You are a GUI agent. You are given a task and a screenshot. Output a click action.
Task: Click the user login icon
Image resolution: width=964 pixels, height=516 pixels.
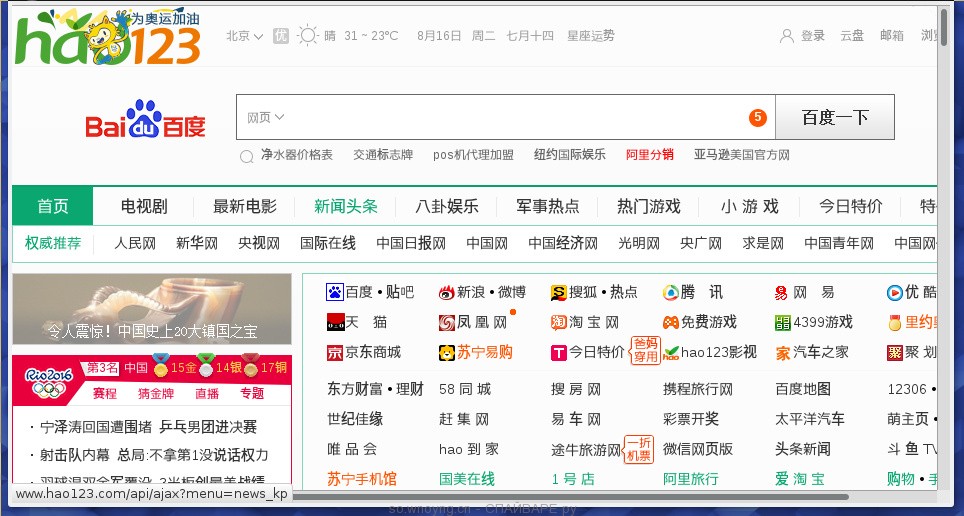pyautogui.click(x=788, y=36)
